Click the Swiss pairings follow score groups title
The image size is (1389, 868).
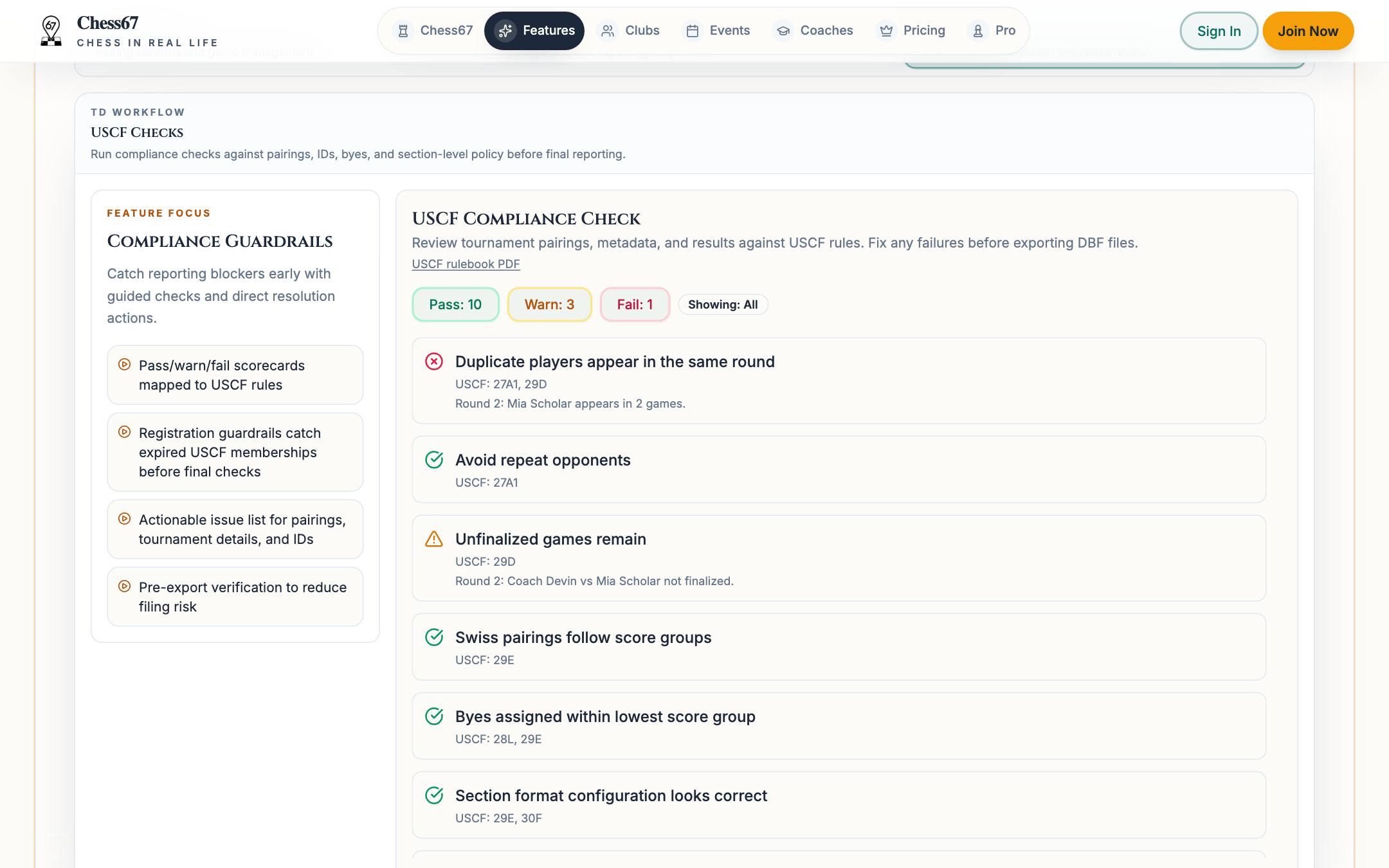[x=583, y=637]
